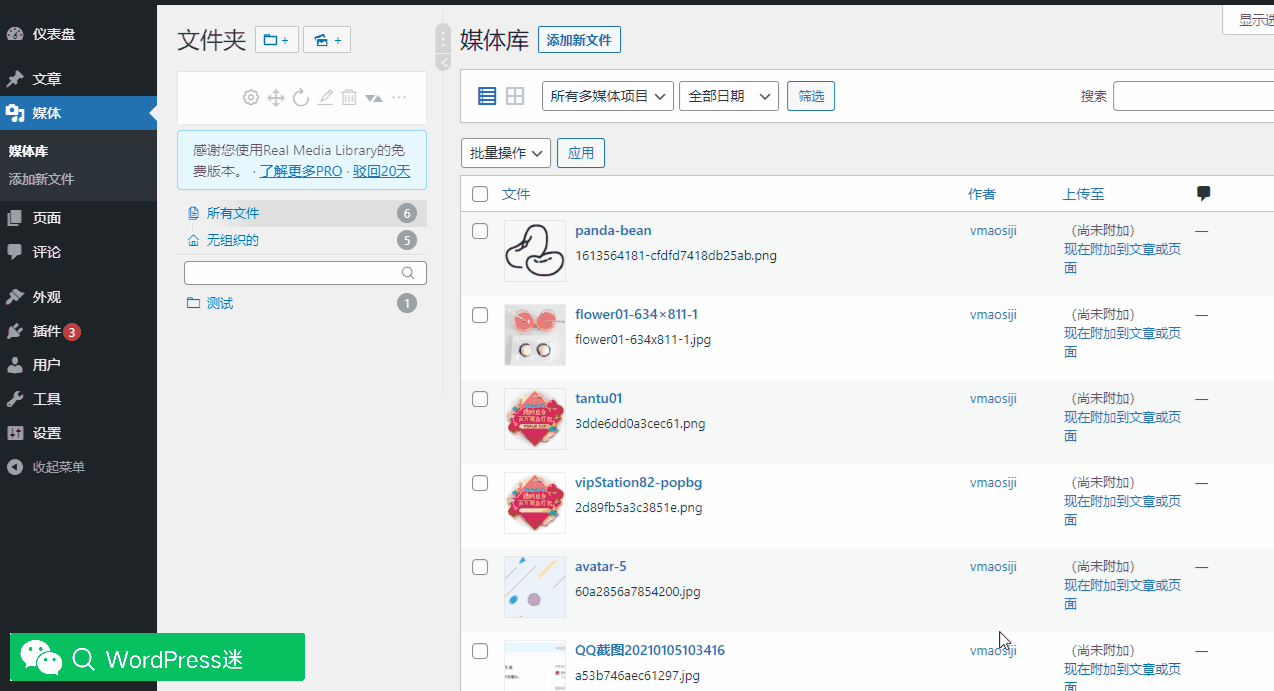The width and height of the screenshot is (1274, 691).
Task: Check the checkbox next to panda-bean
Action: click(x=480, y=230)
